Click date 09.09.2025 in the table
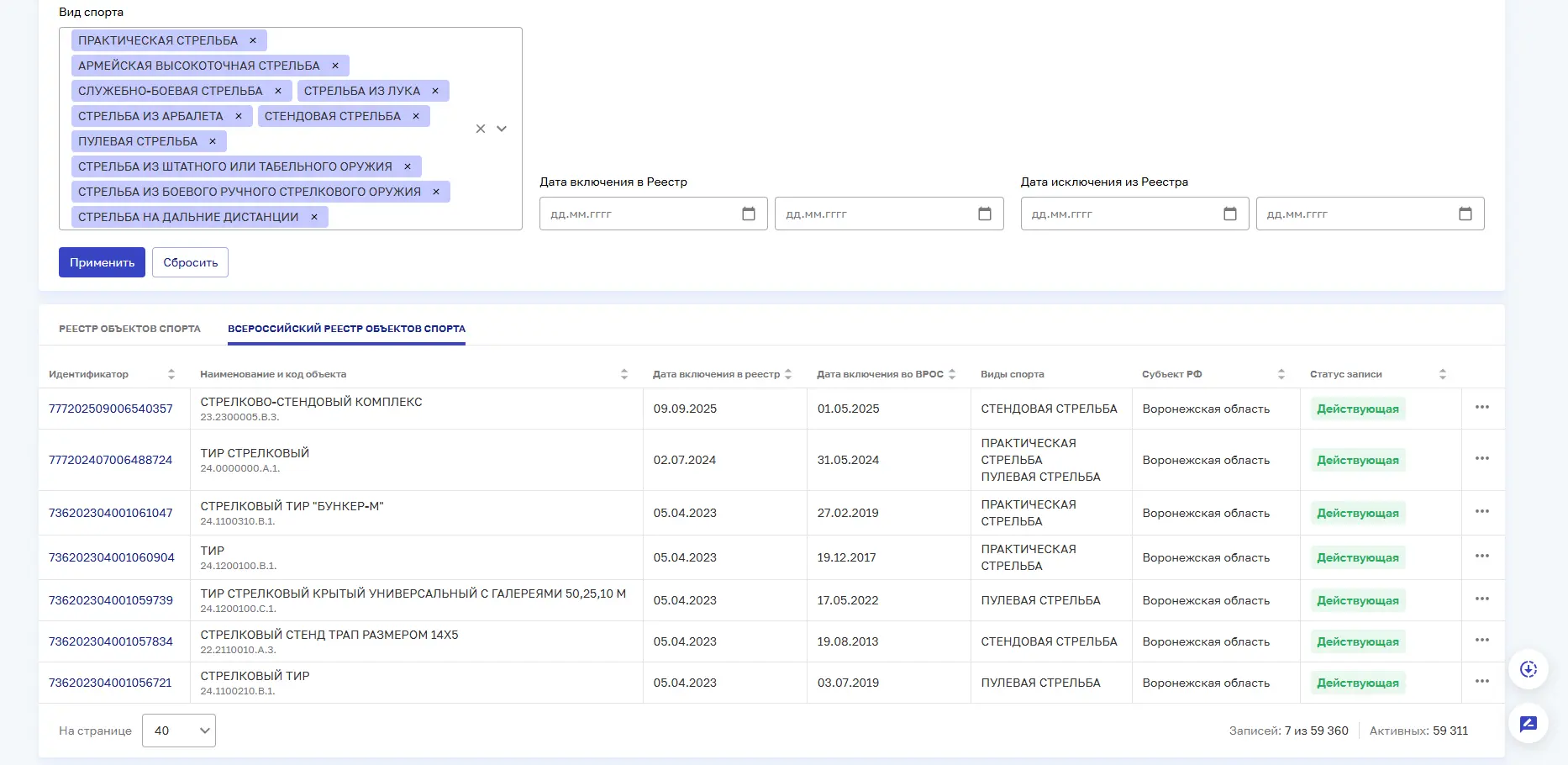 [x=685, y=409]
